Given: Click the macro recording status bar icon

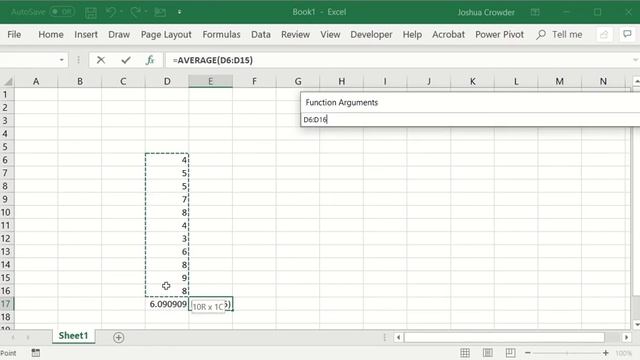Looking at the screenshot, I should pos(36,353).
